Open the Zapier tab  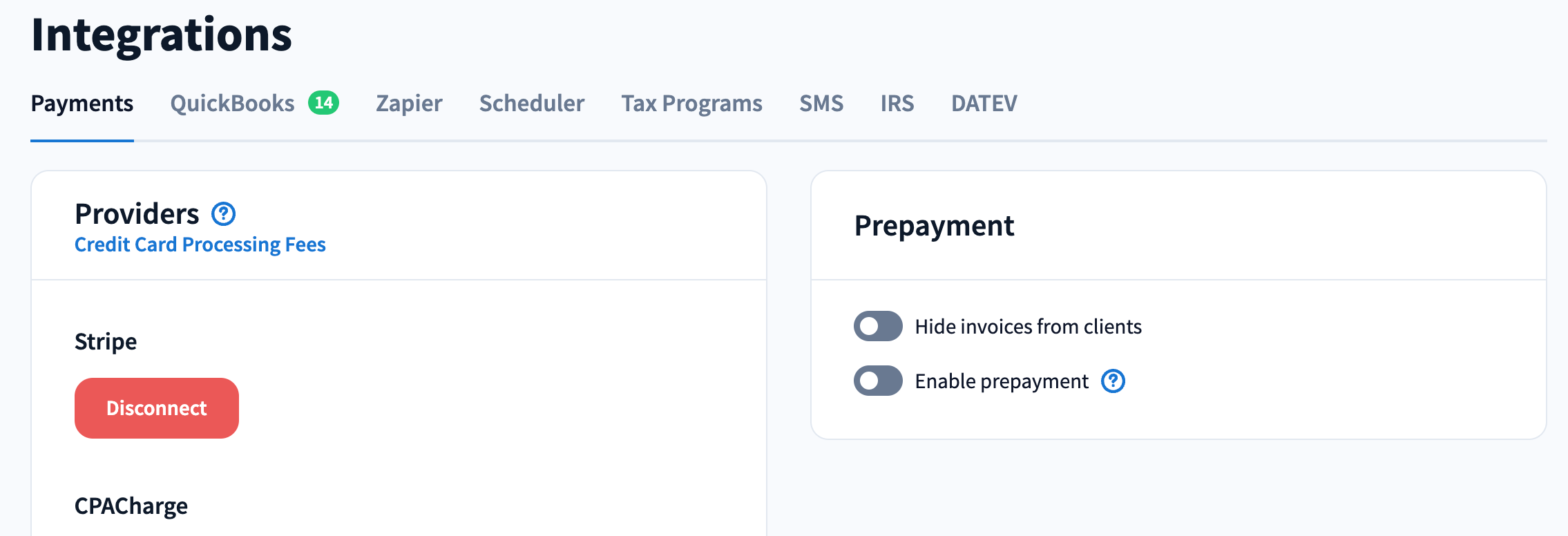click(409, 104)
